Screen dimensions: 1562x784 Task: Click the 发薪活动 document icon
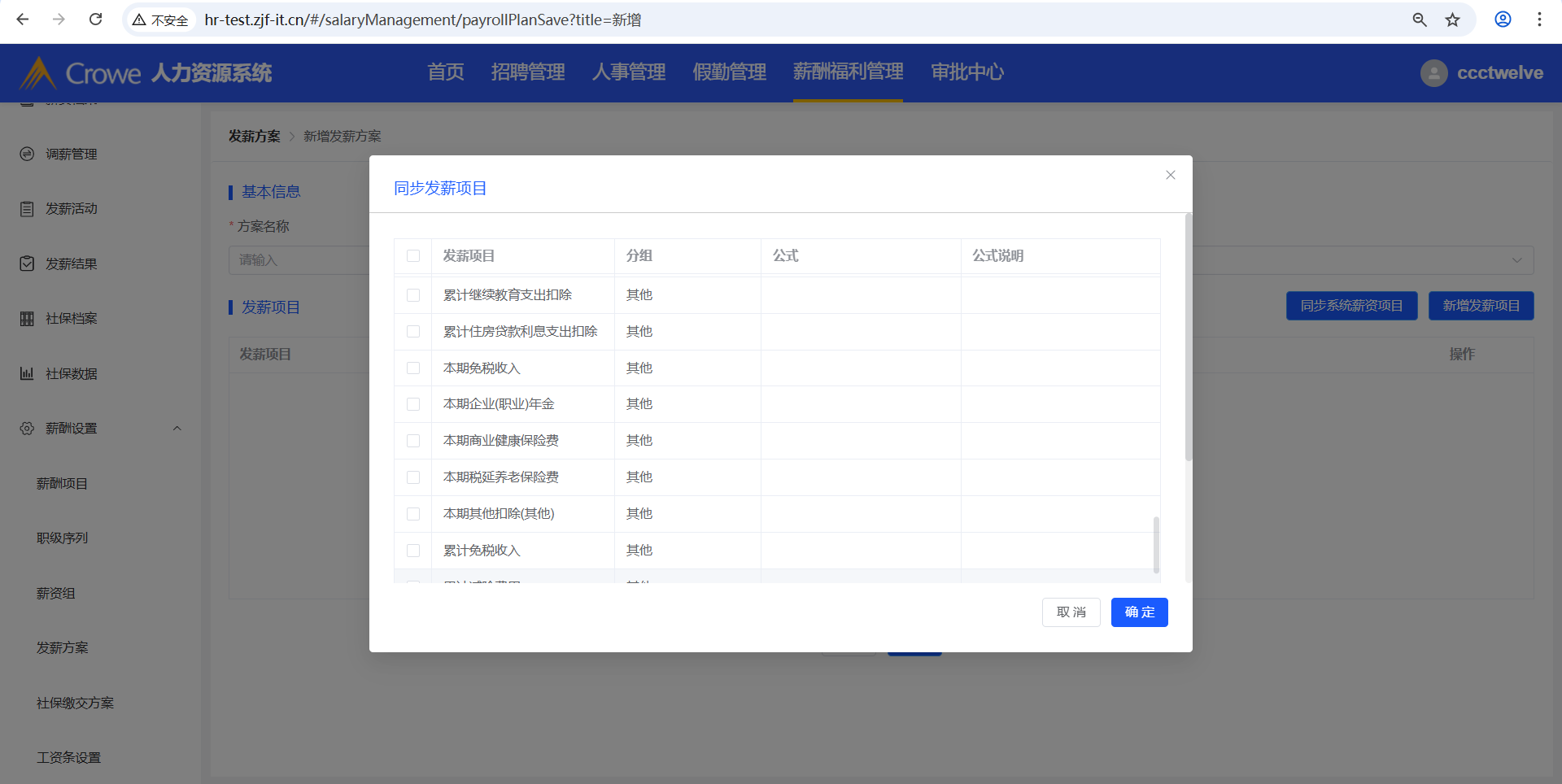tap(27, 209)
